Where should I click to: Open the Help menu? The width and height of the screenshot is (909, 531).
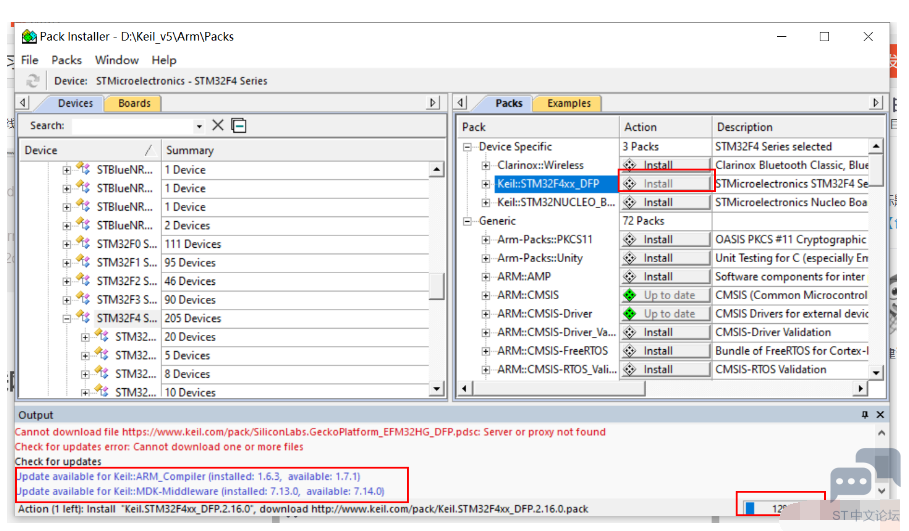[164, 60]
